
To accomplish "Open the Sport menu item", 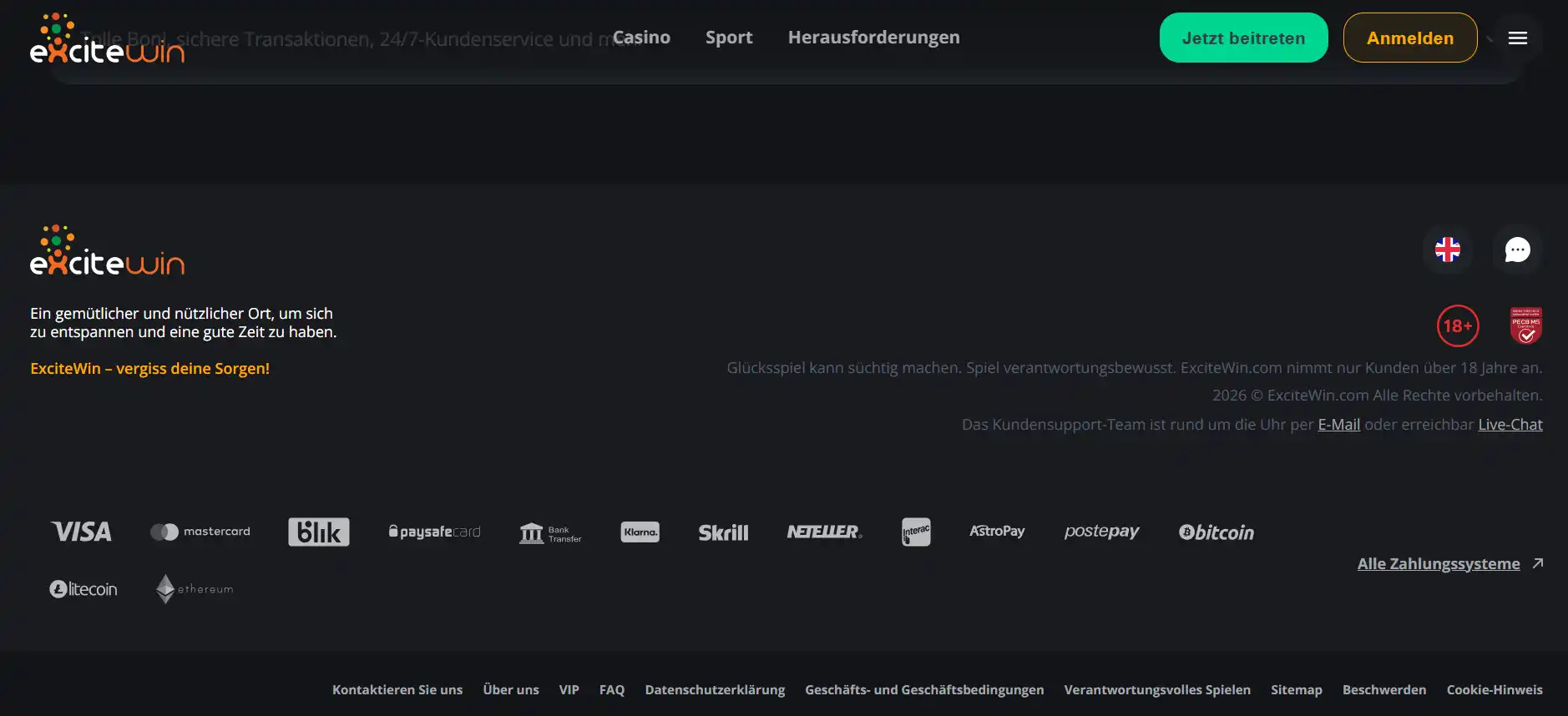I will pos(729,38).
